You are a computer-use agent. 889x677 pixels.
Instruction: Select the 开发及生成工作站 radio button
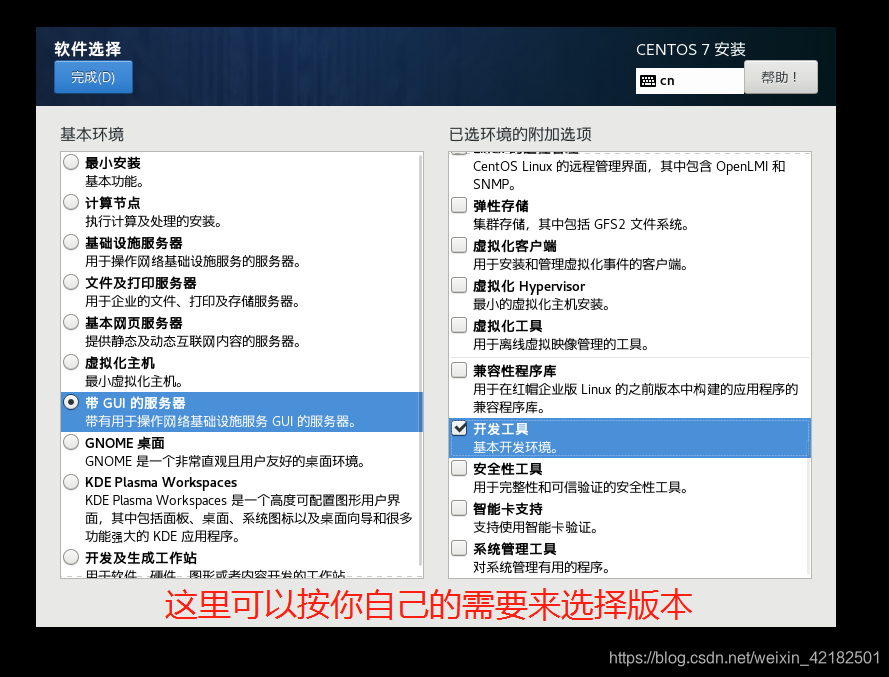(x=71, y=557)
